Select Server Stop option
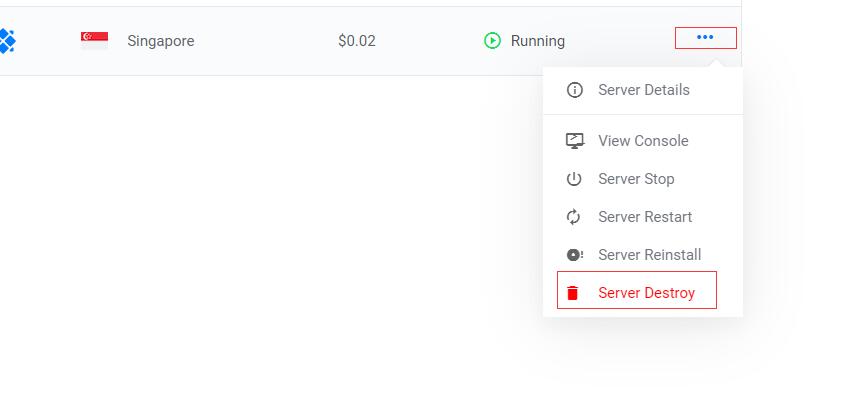 click(x=643, y=179)
